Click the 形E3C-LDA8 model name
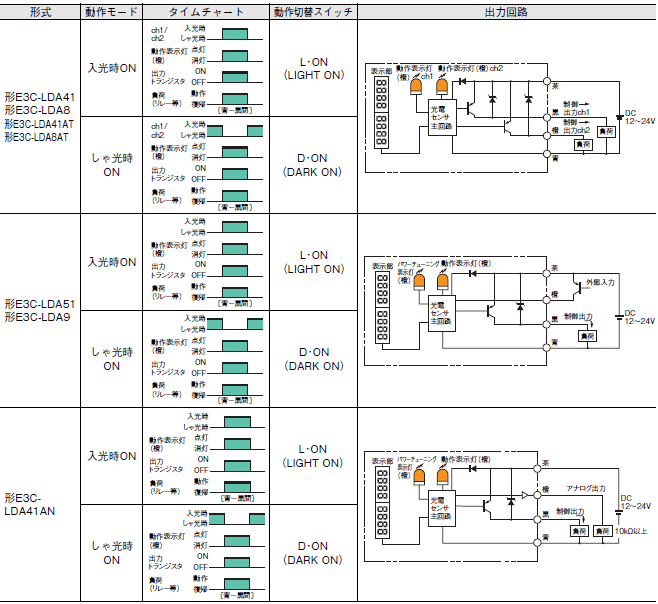Screen dimensions: 658x604 (37, 110)
